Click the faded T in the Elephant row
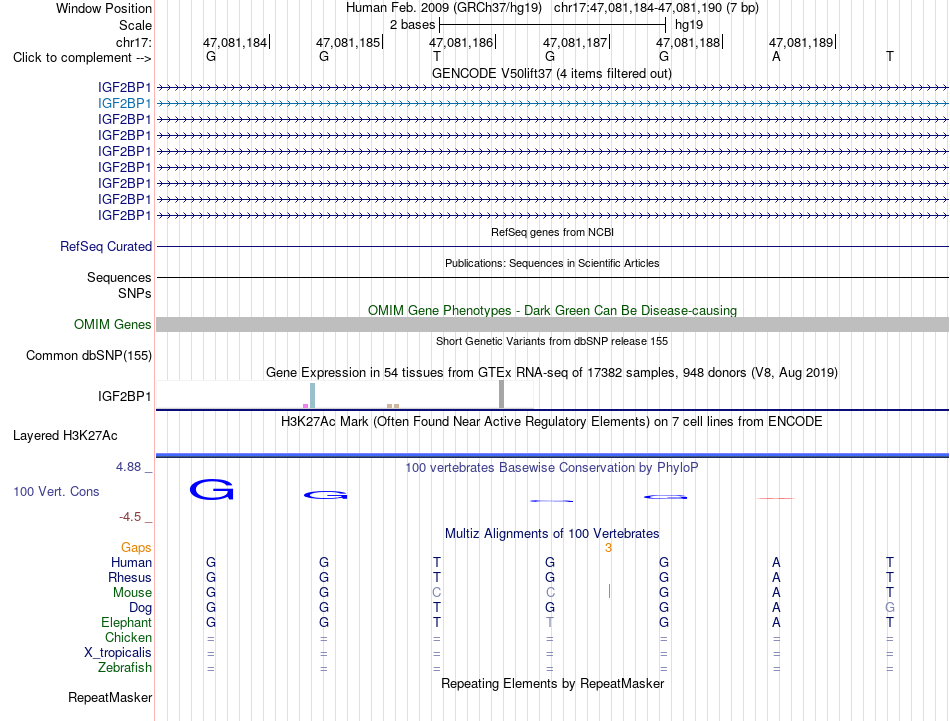This screenshot has height=721, width=950. [550, 622]
